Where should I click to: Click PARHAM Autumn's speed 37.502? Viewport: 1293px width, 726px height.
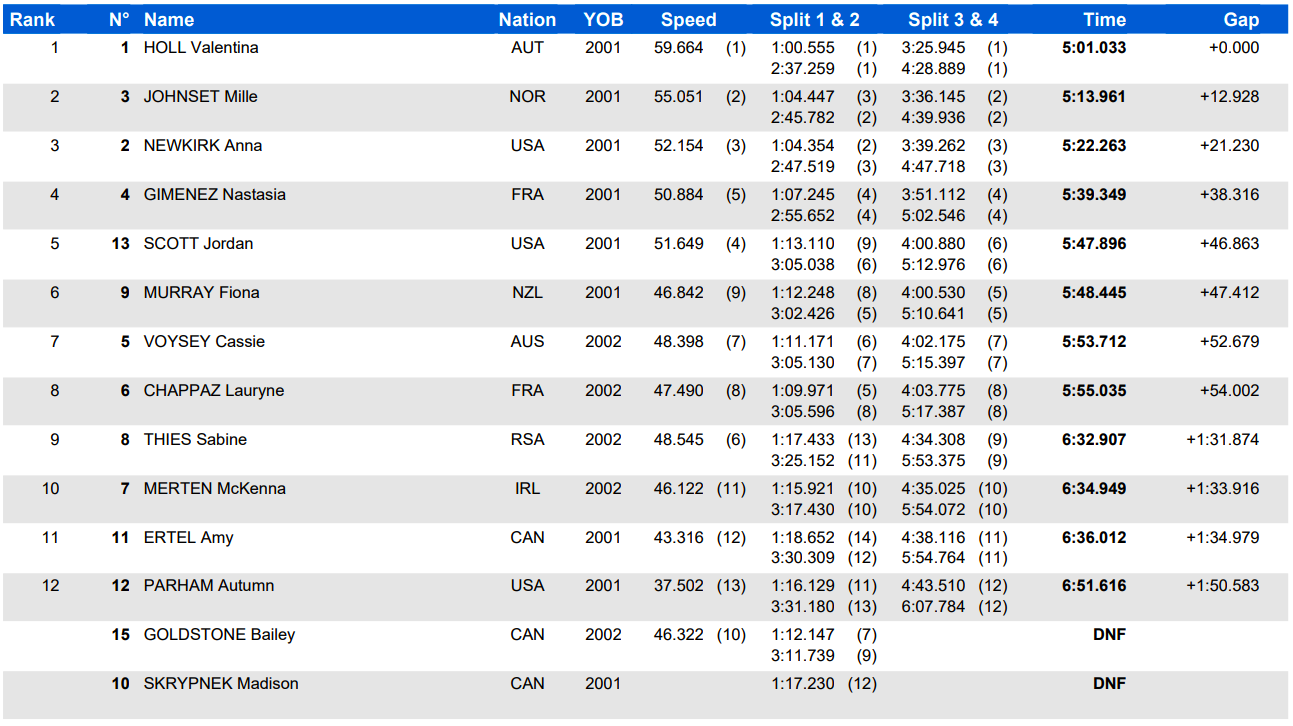pos(678,586)
